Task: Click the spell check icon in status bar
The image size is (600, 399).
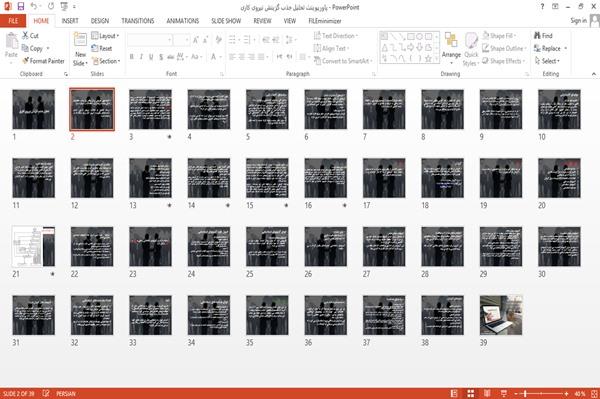Action: pos(46,394)
